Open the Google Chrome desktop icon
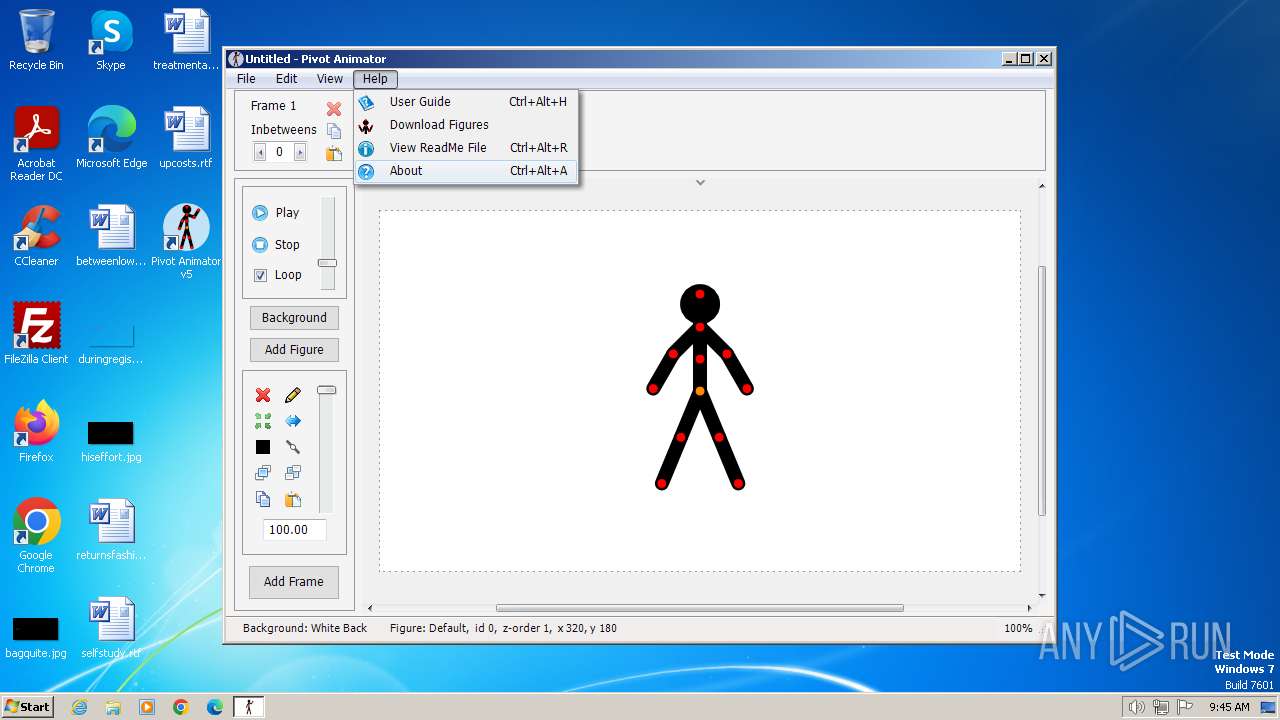The image size is (1280, 720). coord(36,536)
